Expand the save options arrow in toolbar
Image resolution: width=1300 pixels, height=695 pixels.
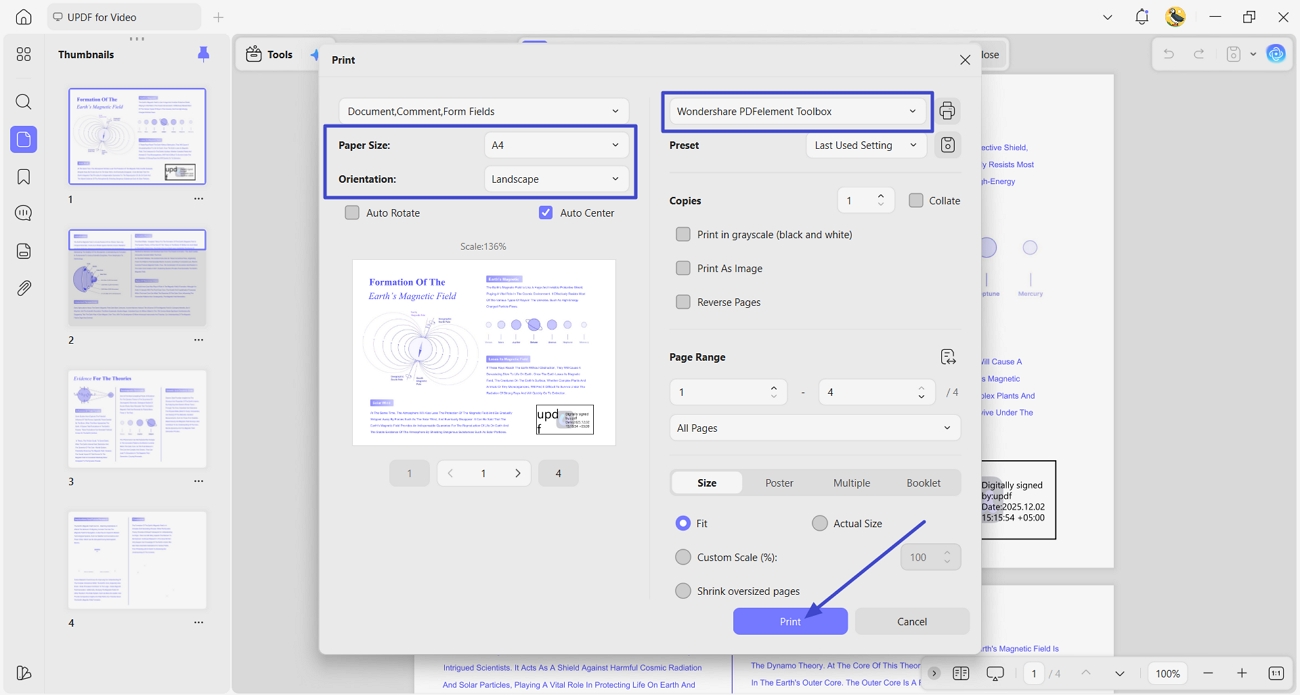[1253, 54]
